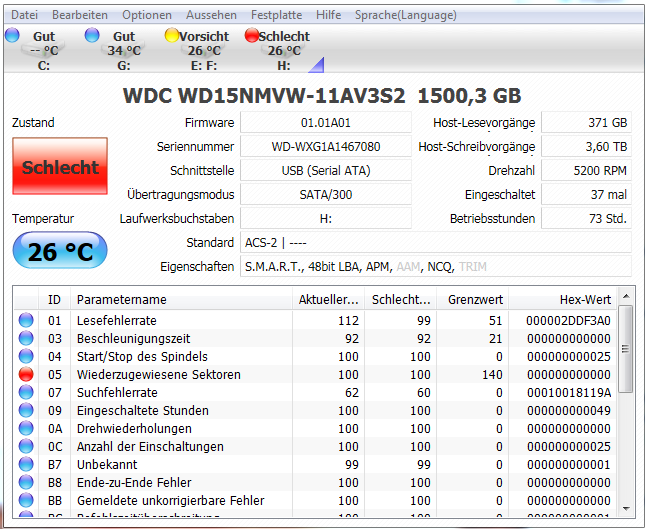Open the Festplatte menu
The width and height of the screenshot is (645, 529).
pyautogui.click(x=276, y=15)
